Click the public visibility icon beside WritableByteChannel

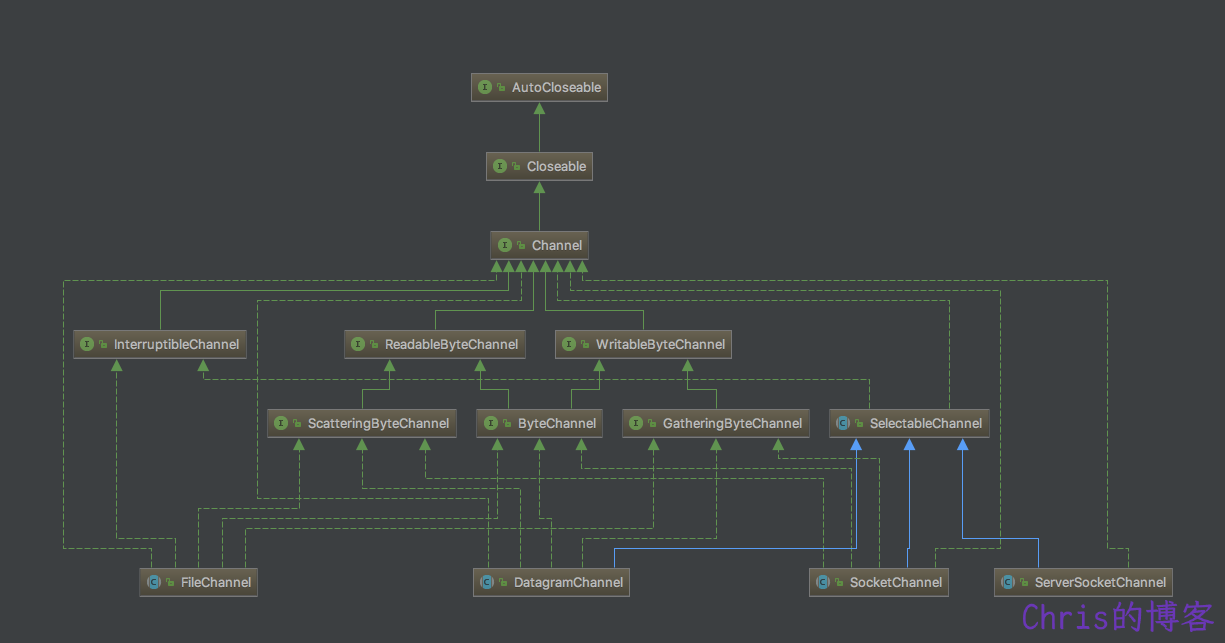(585, 344)
